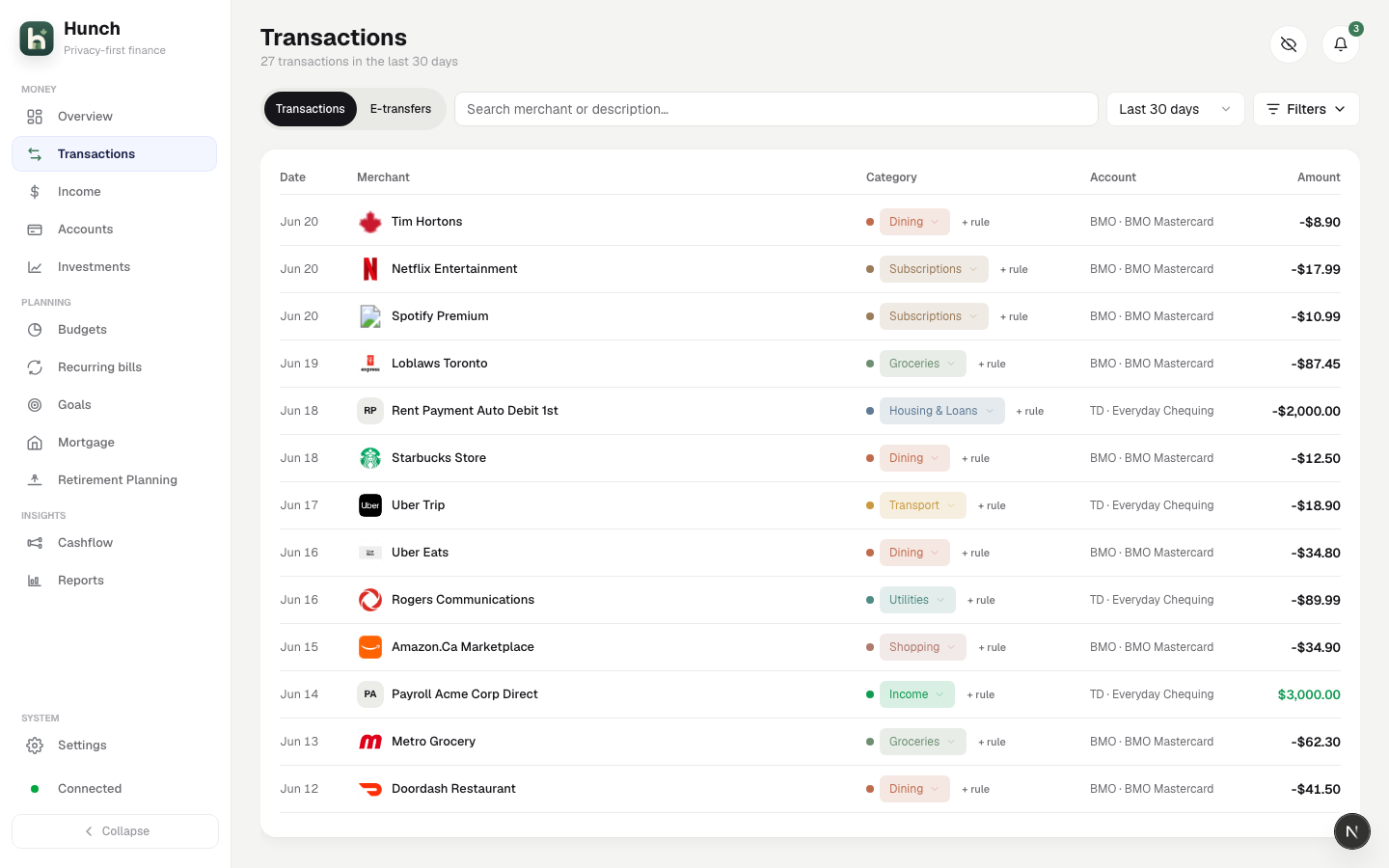Collapse the sidebar
Screen dimensions: 1389x868
coord(115,831)
